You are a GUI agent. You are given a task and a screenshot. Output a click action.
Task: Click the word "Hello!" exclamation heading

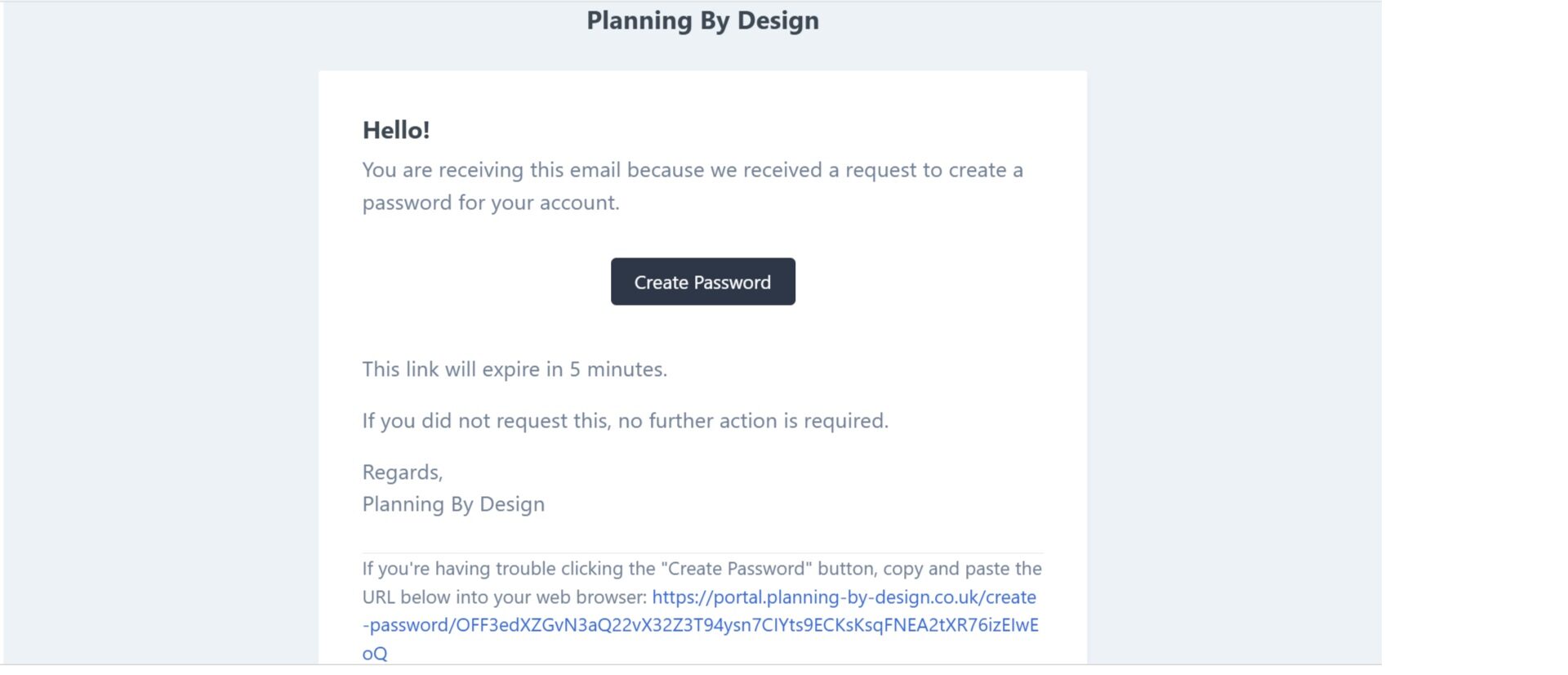(x=396, y=130)
